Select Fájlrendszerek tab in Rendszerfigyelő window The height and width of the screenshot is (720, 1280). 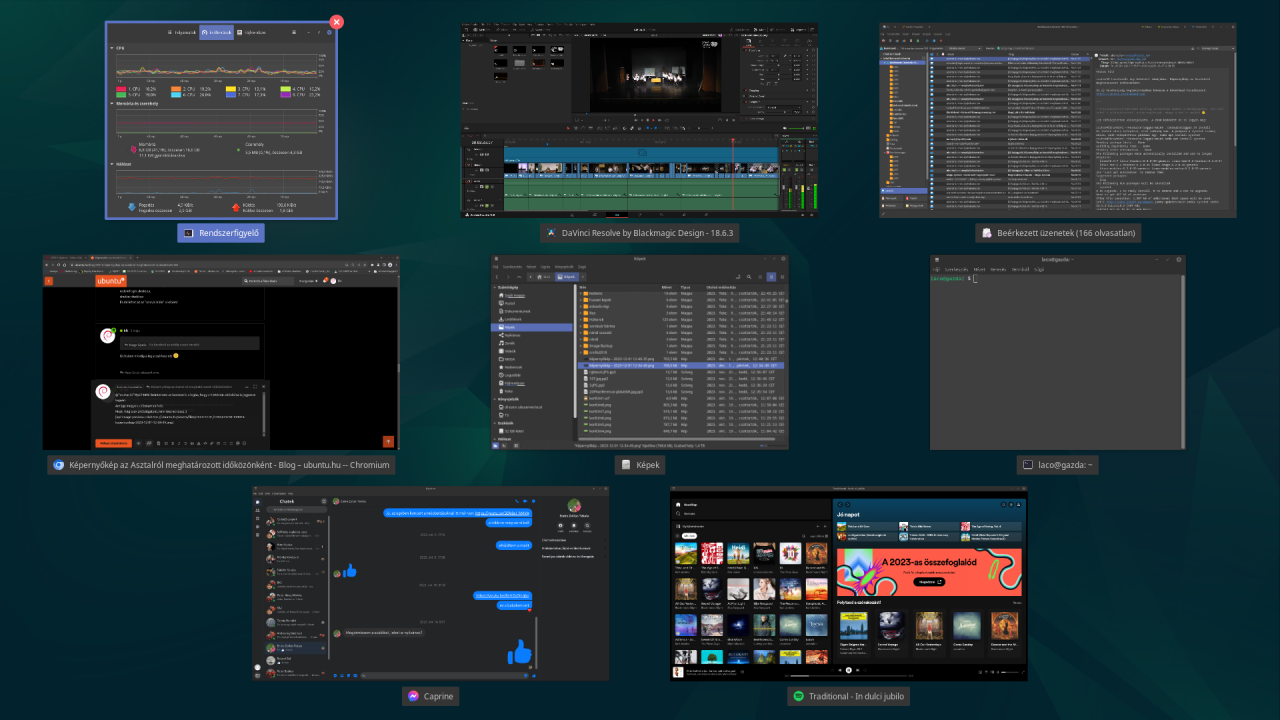pos(251,32)
